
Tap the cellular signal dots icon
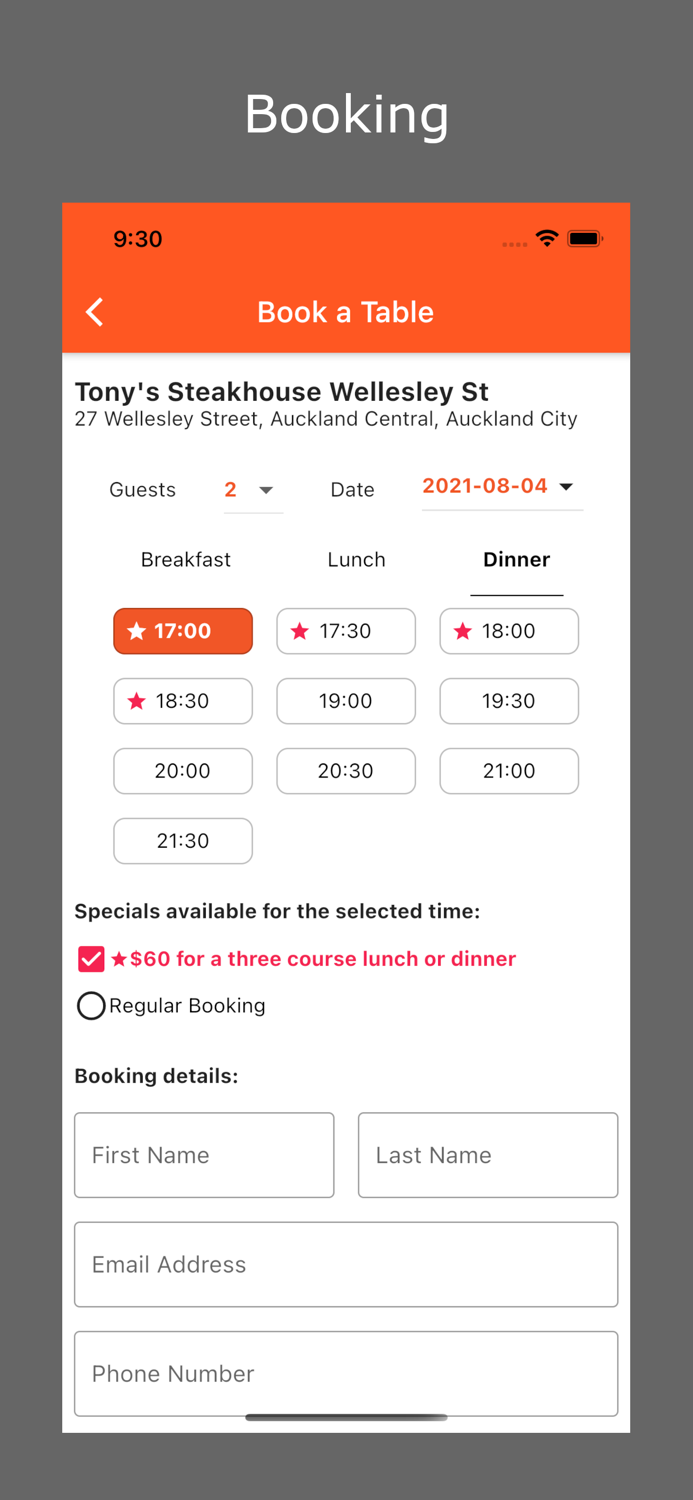(x=513, y=242)
